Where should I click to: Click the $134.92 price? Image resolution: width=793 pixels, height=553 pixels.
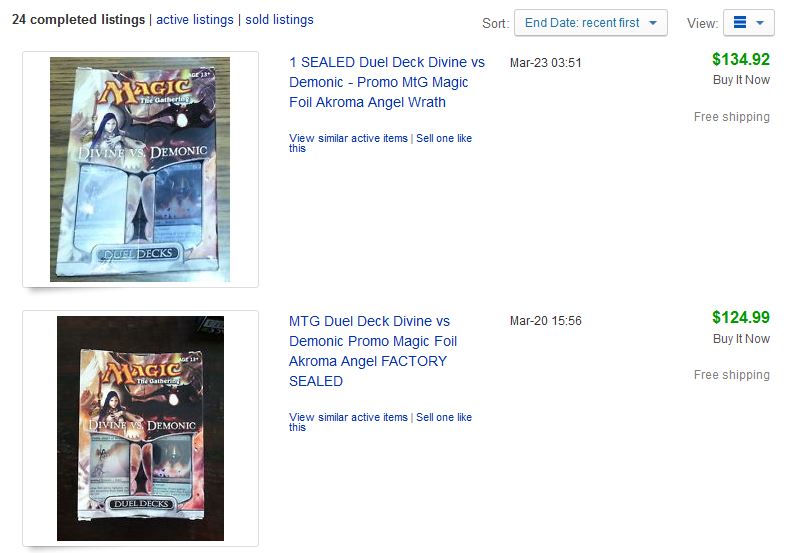point(740,60)
